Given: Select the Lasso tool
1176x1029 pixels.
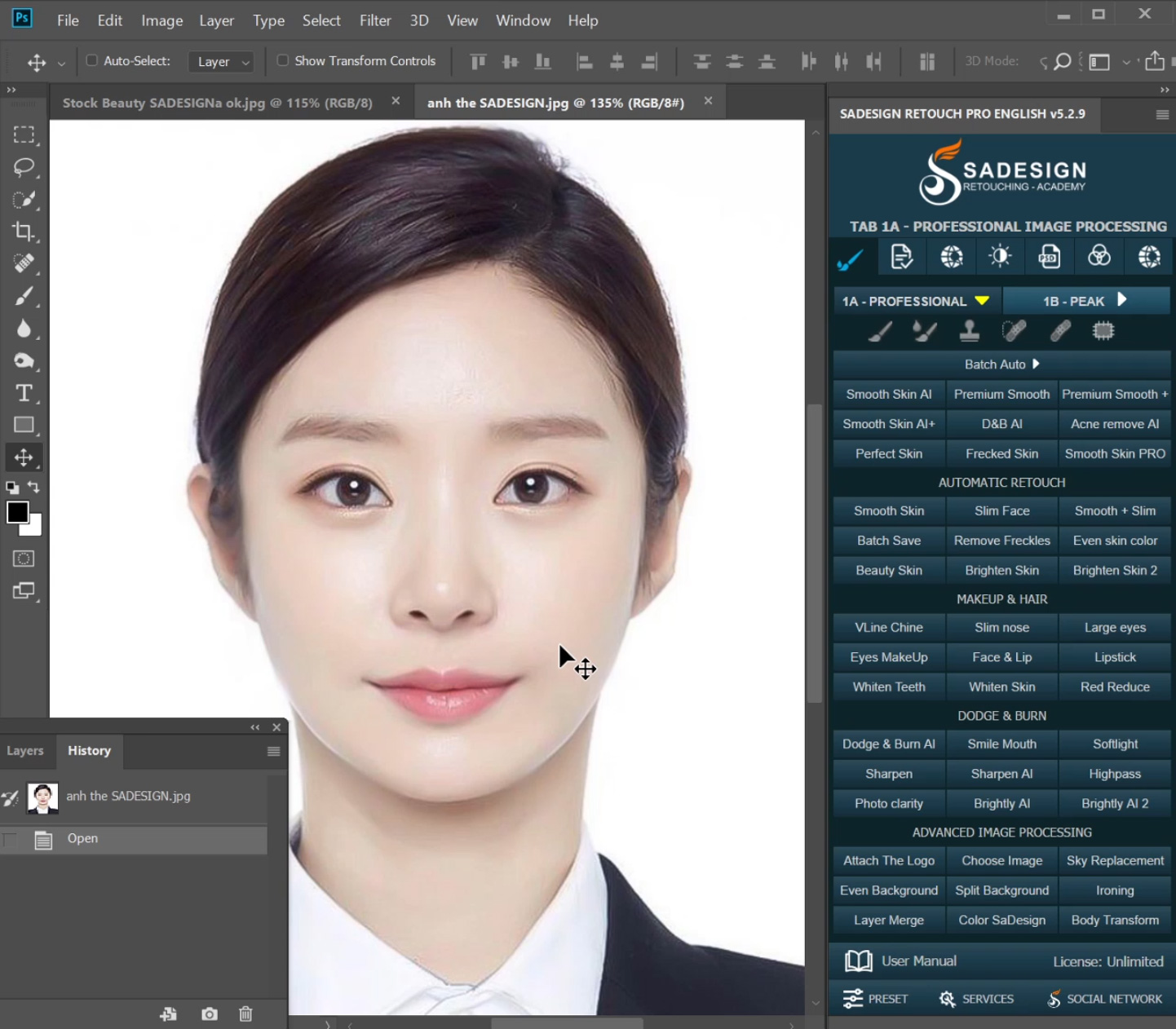Looking at the screenshot, I should [x=24, y=167].
